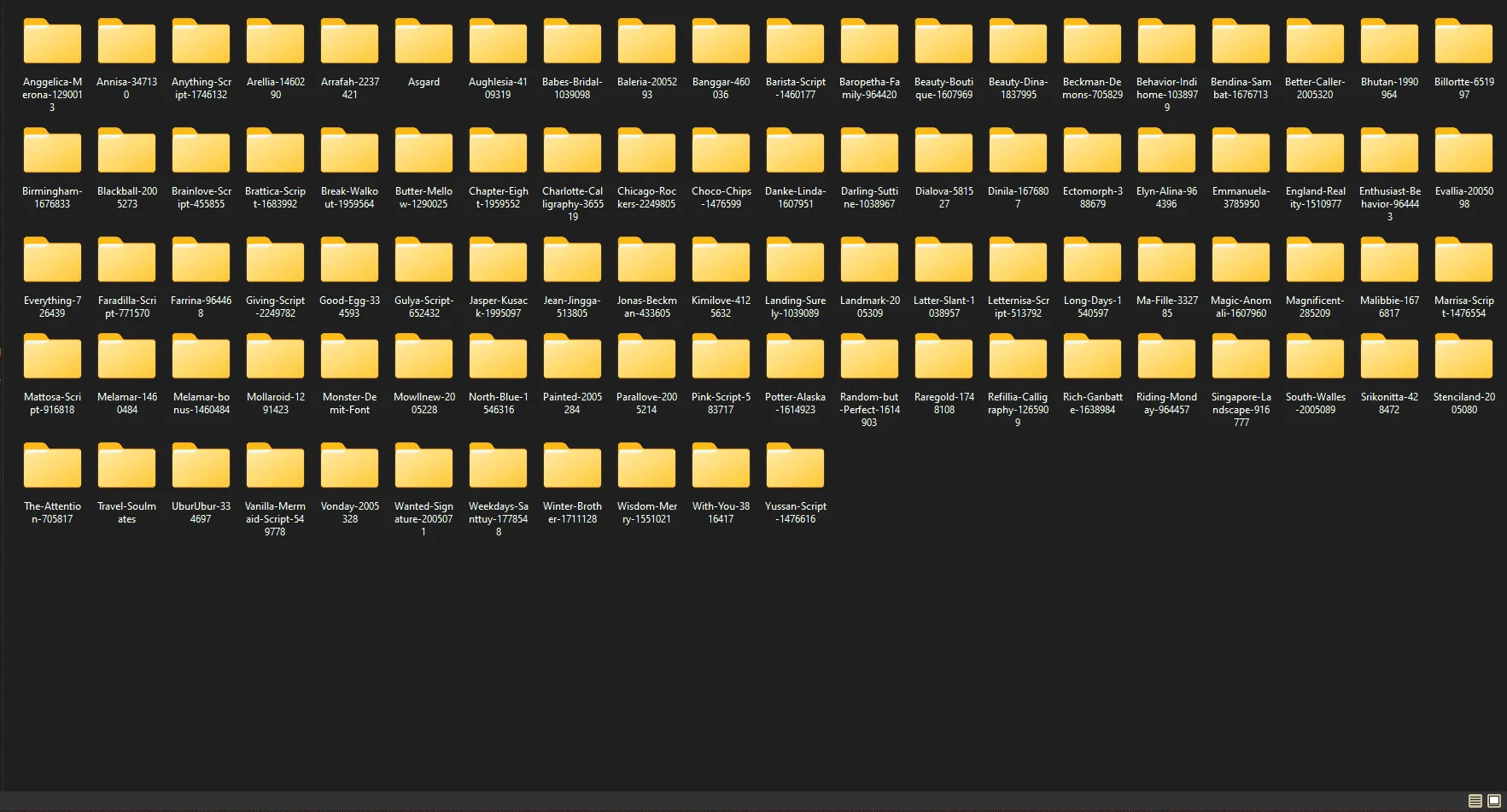This screenshot has height=812, width=1507.
Task: Select the Beauty-Boutique-1607969 folder
Action: (943, 59)
